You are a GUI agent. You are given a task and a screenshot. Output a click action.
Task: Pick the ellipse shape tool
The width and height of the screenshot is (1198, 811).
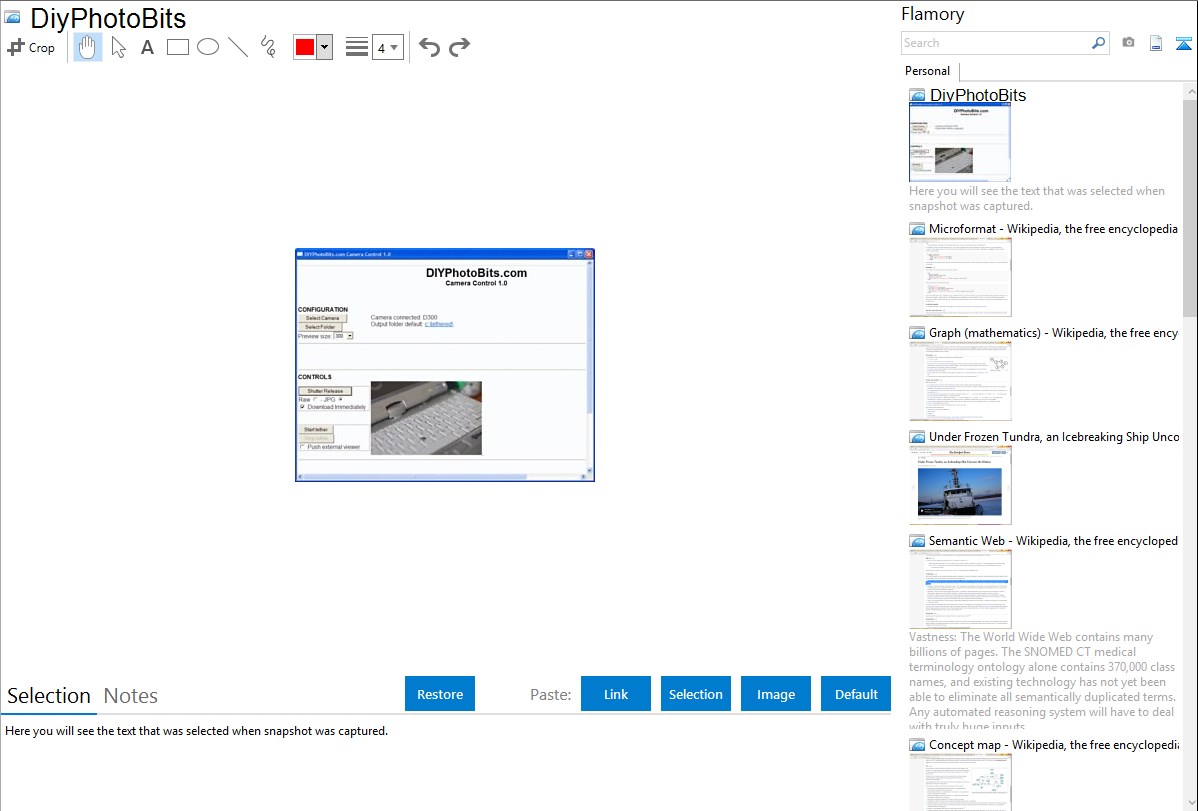pyautogui.click(x=208, y=47)
